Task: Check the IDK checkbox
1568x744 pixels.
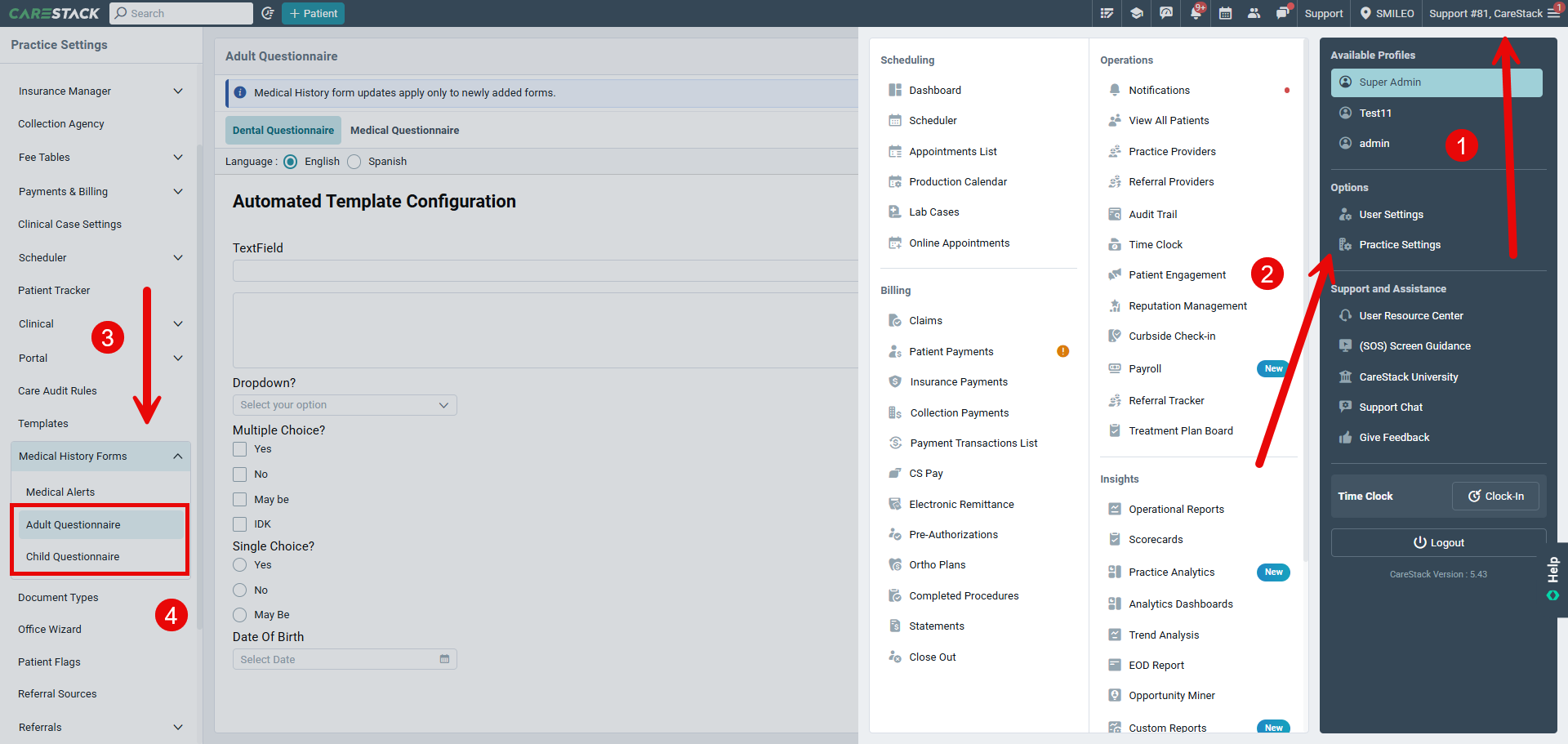Action: (239, 524)
